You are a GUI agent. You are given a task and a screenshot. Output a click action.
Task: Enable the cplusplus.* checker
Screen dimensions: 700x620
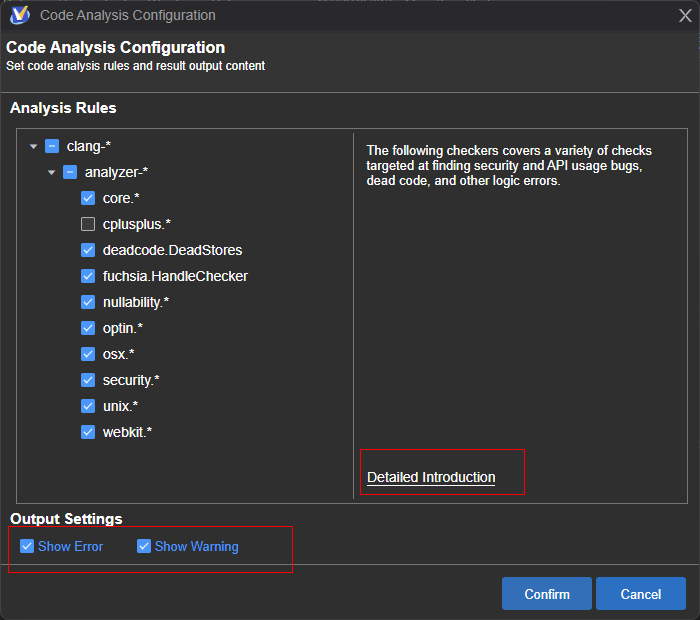click(x=88, y=224)
